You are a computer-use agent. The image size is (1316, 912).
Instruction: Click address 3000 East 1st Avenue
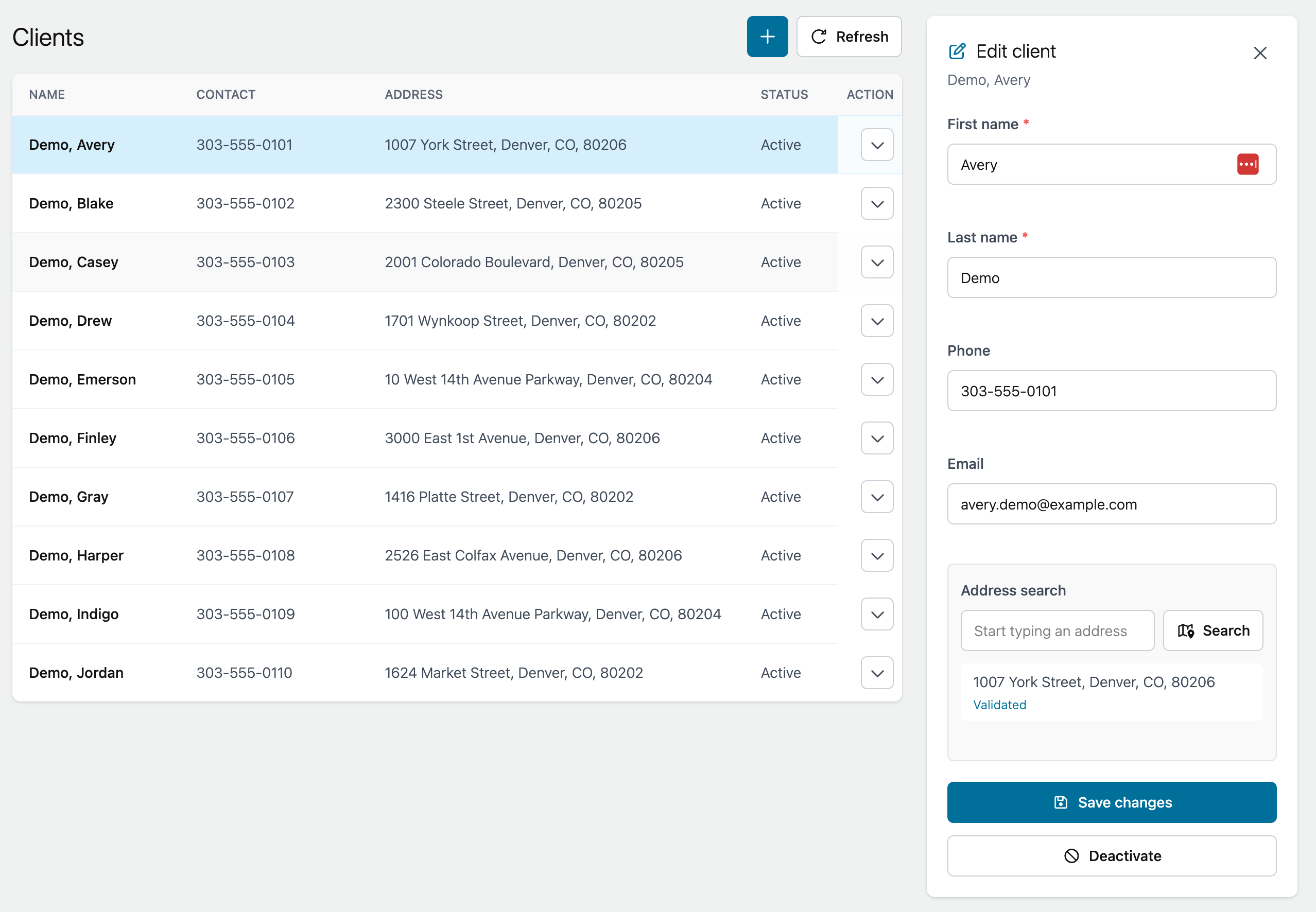point(522,439)
